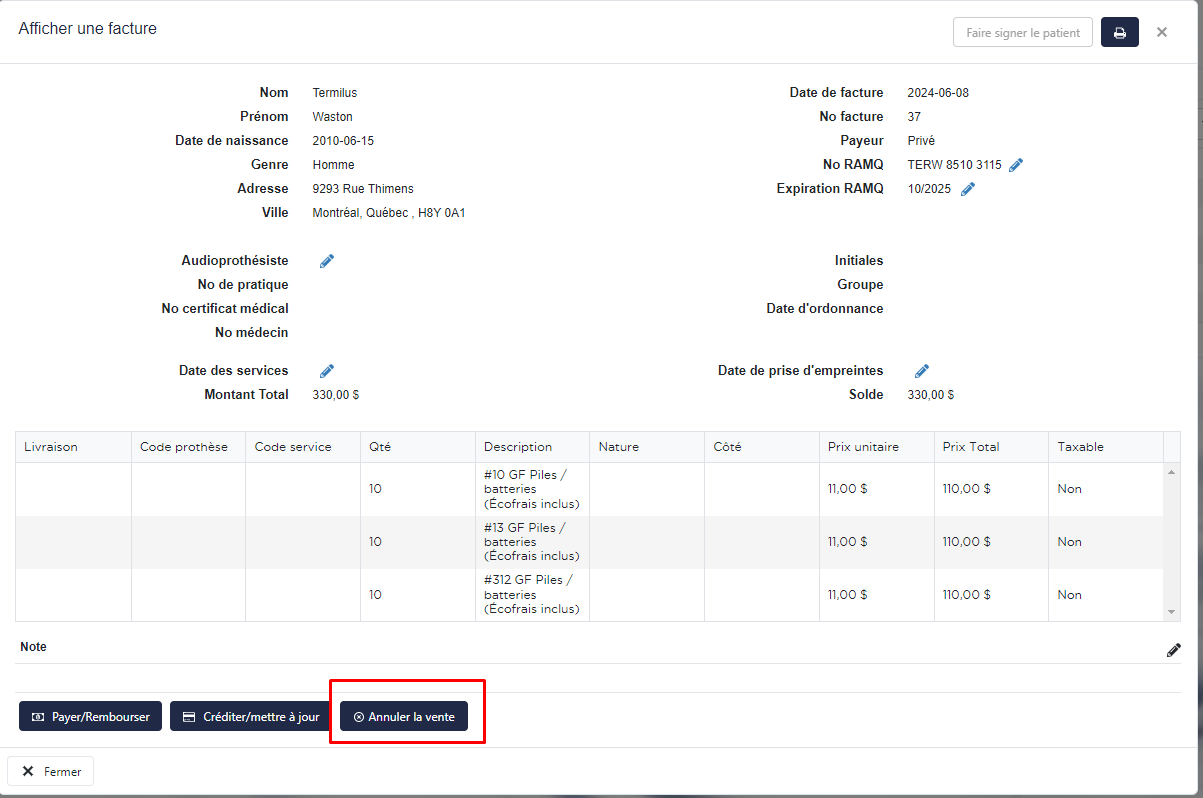The height and width of the screenshot is (798, 1203).
Task: Edit Date de prise d'empreintes pencil
Action: [x=922, y=371]
